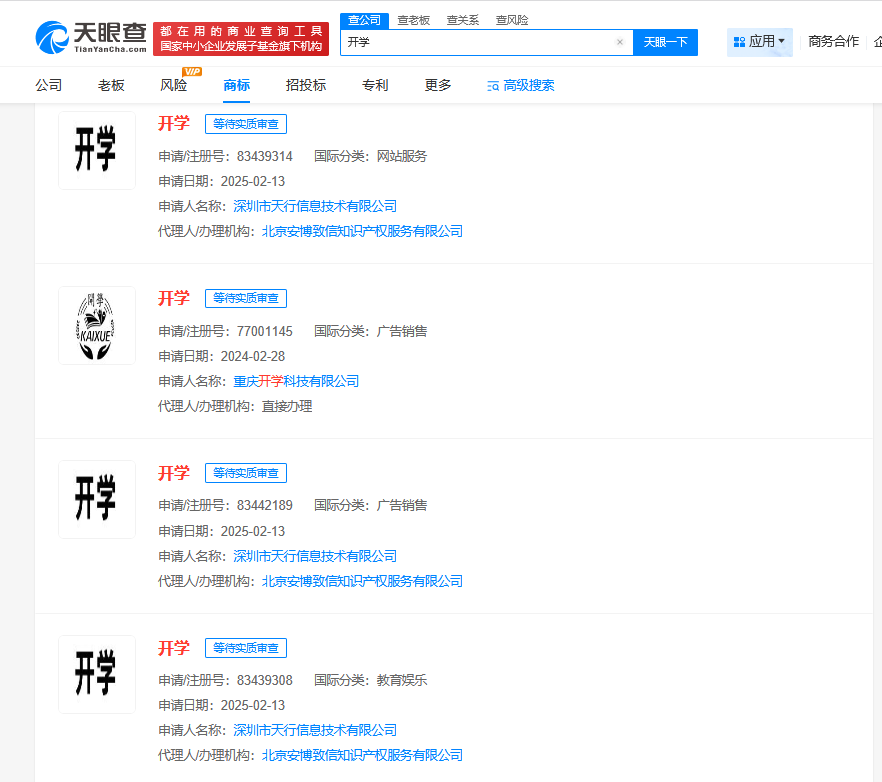Click the first 开学 trademark image thumbnail

click(96, 150)
